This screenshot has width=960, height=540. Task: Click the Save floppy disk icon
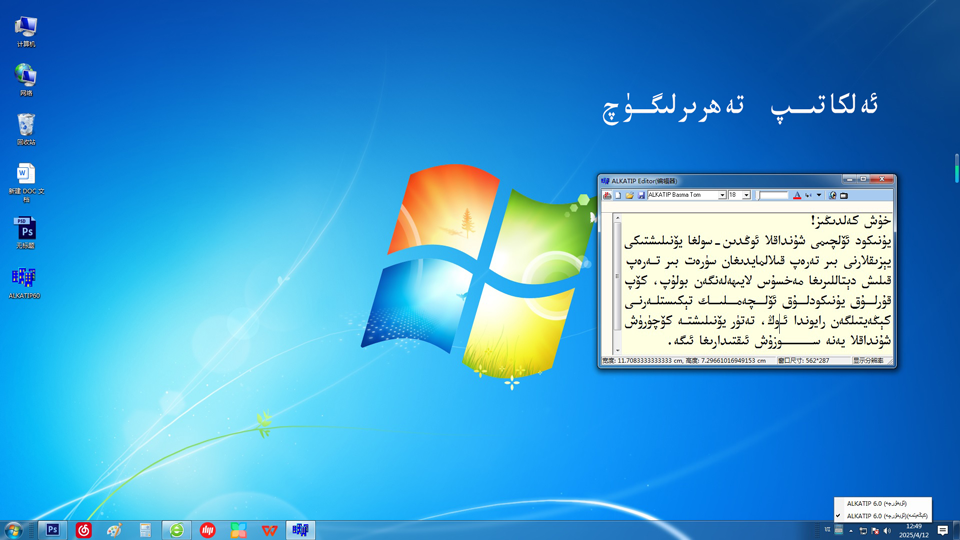[x=641, y=196]
